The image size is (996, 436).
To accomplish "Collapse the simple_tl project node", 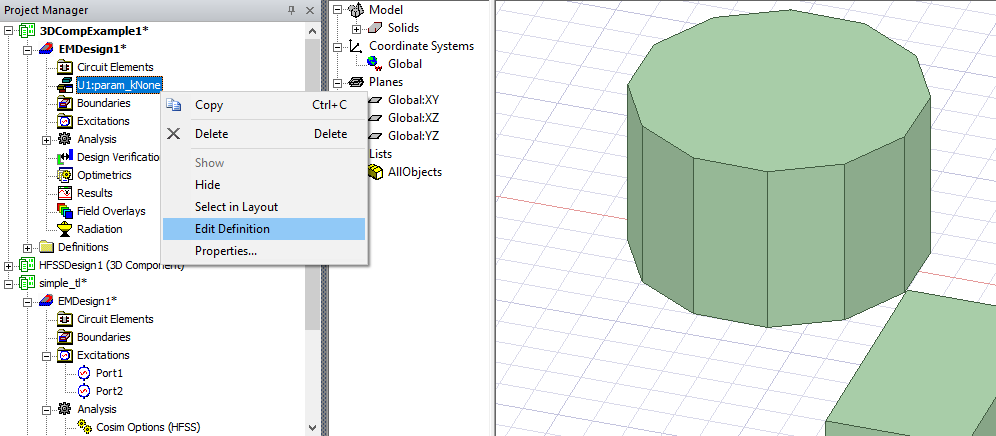I will 9,283.
